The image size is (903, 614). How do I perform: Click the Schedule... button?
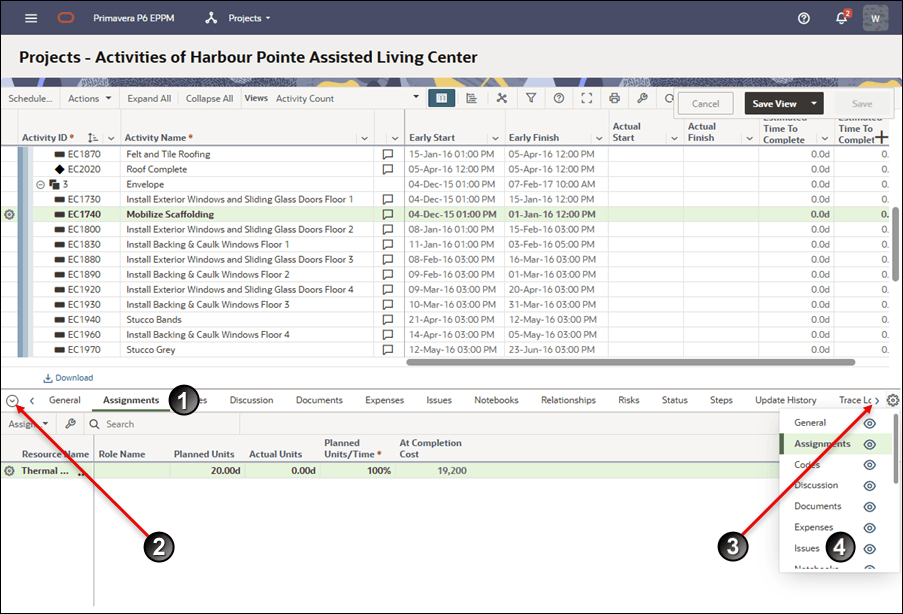[x=30, y=98]
